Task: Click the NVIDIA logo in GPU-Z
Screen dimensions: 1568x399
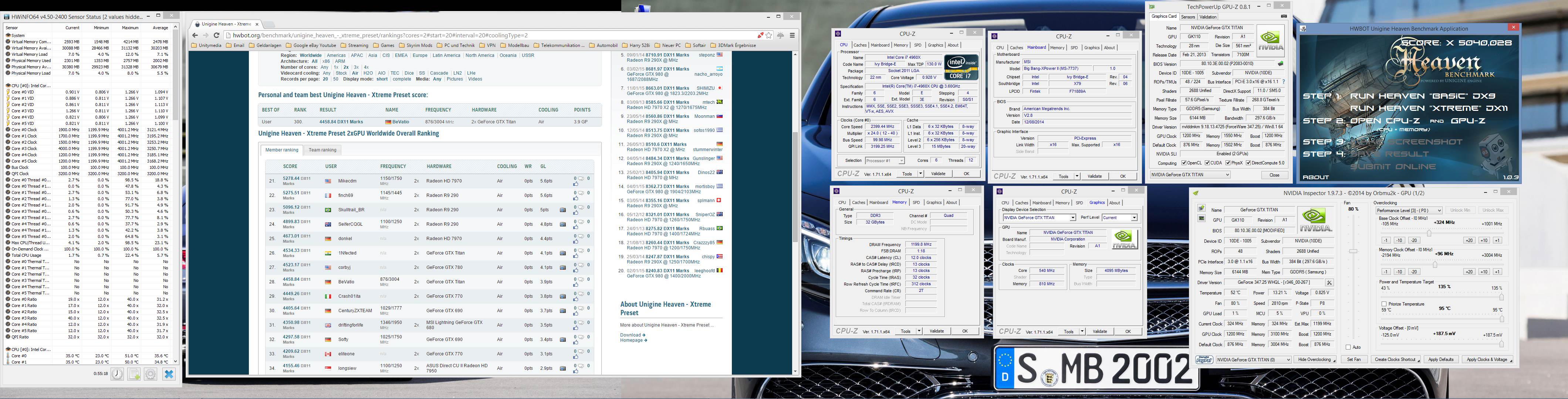Action: click(x=1271, y=41)
